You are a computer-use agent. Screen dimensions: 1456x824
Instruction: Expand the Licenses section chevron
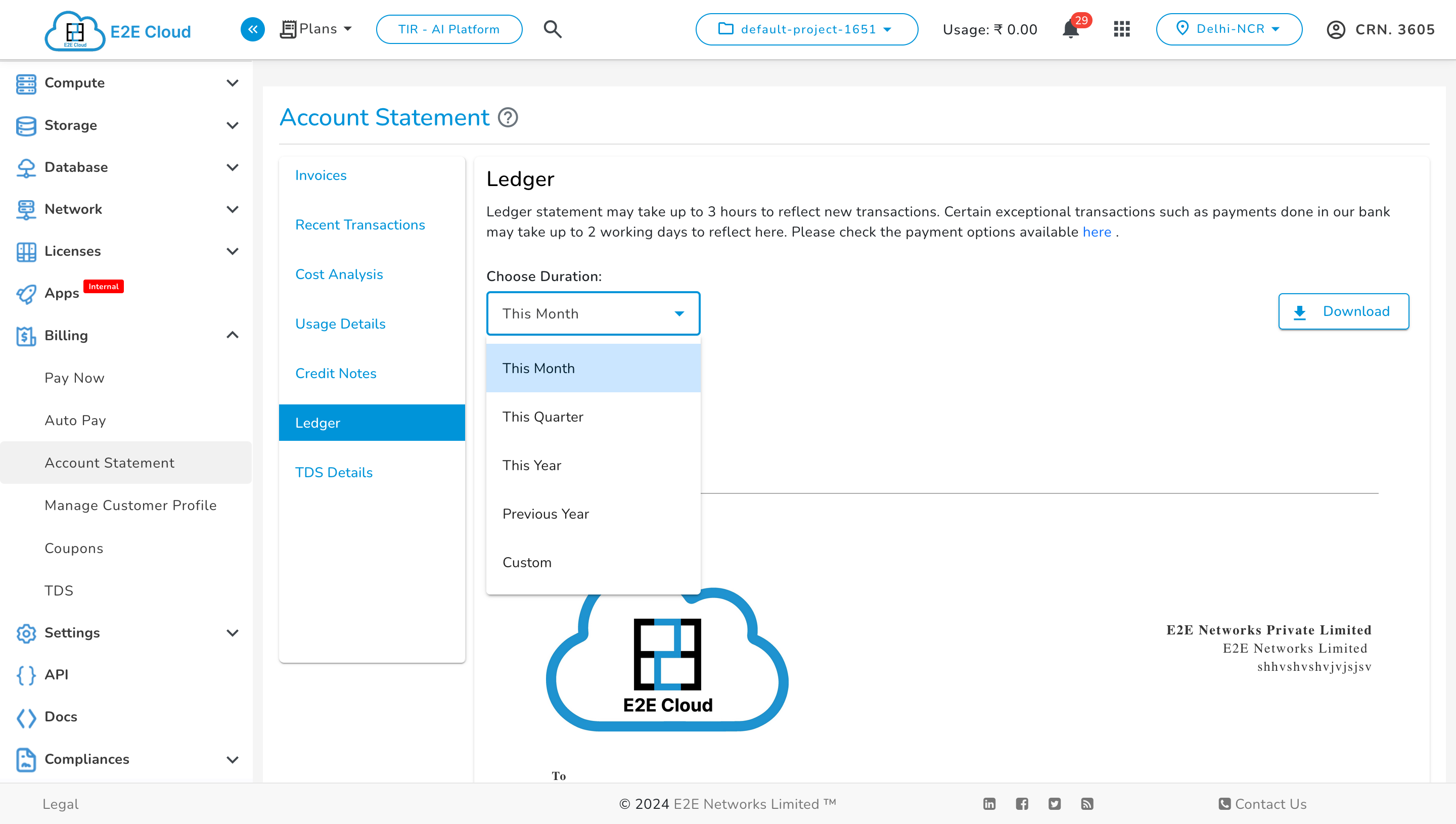(x=232, y=251)
